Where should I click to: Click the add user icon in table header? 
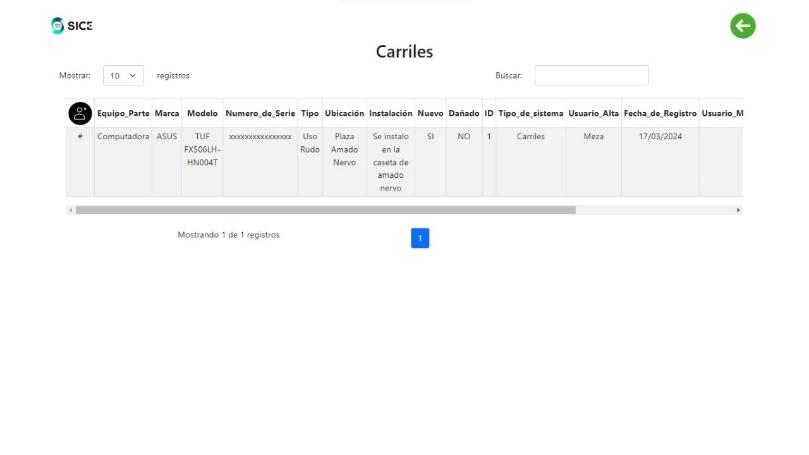point(80,113)
